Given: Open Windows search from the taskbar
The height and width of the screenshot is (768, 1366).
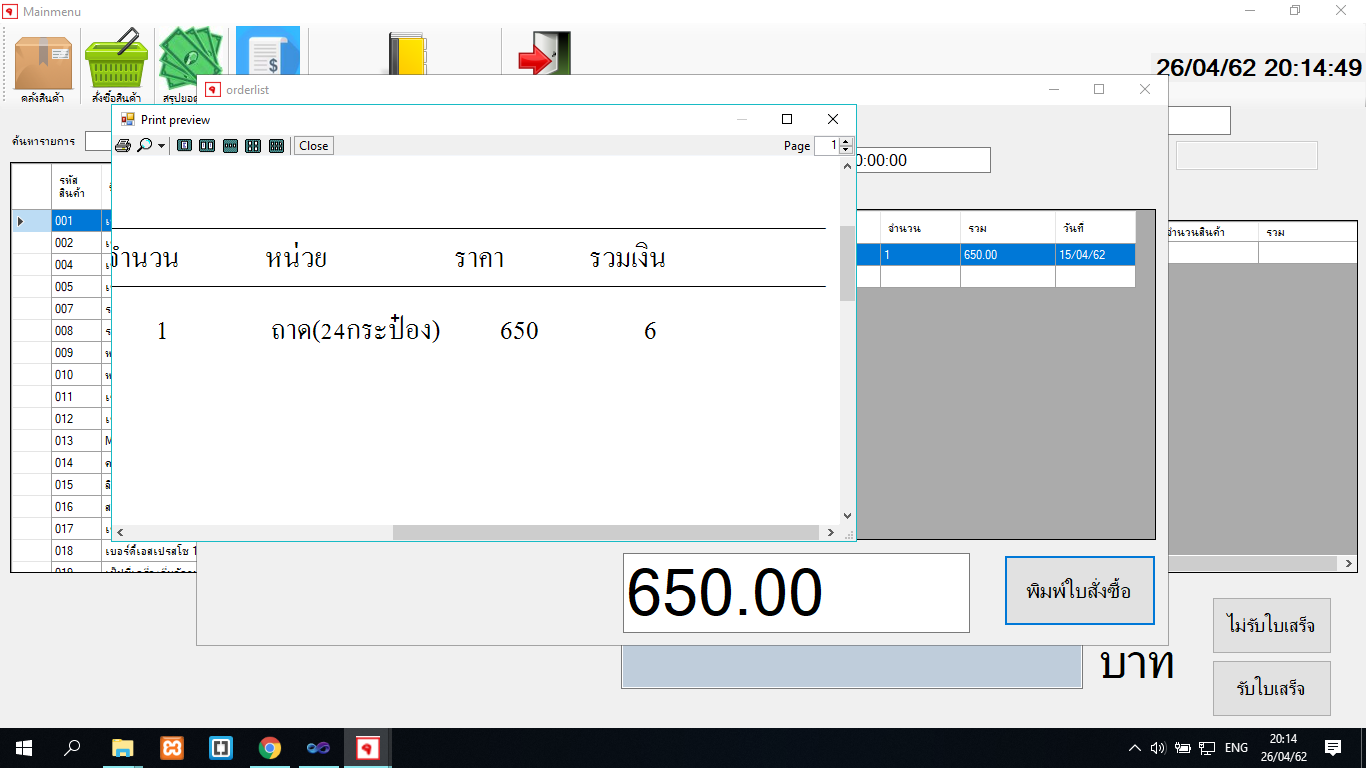Looking at the screenshot, I should pyautogui.click(x=72, y=748).
